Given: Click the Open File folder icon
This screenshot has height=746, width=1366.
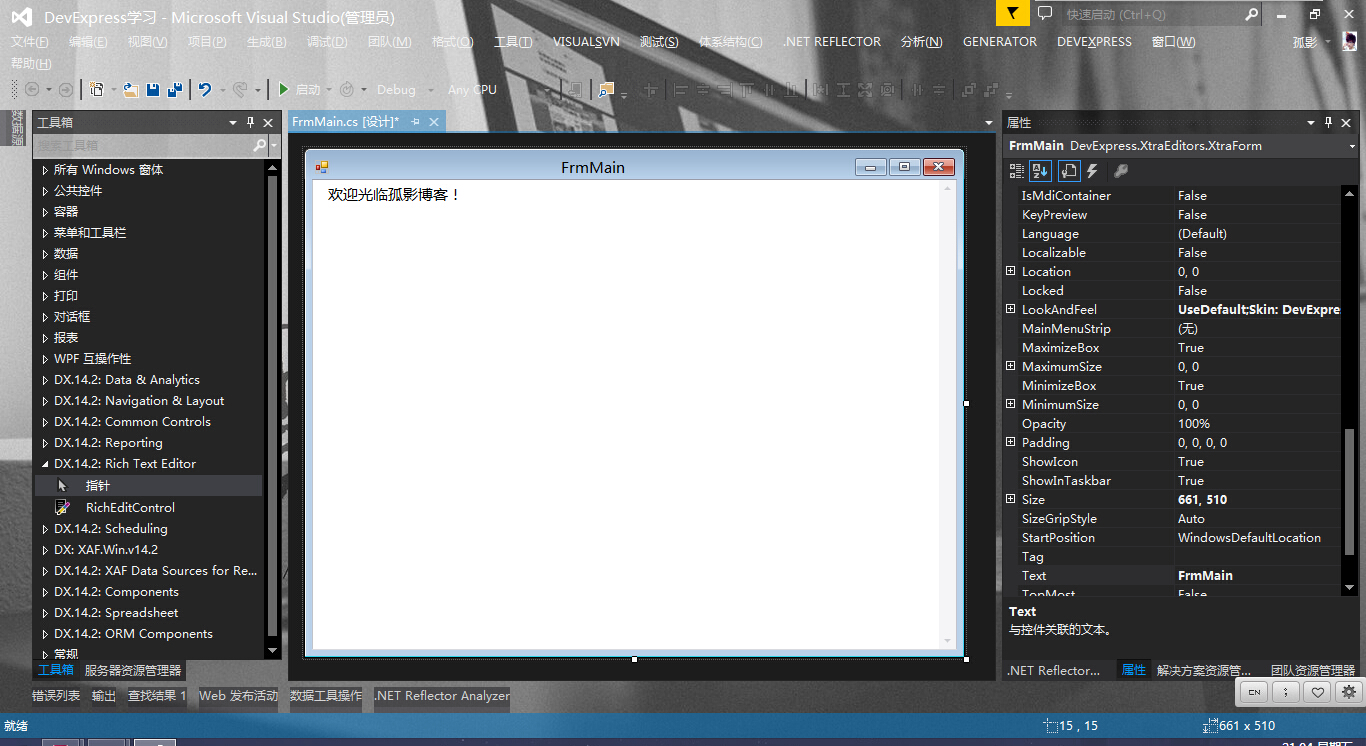Looking at the screenshot, I should pos(130,89).
